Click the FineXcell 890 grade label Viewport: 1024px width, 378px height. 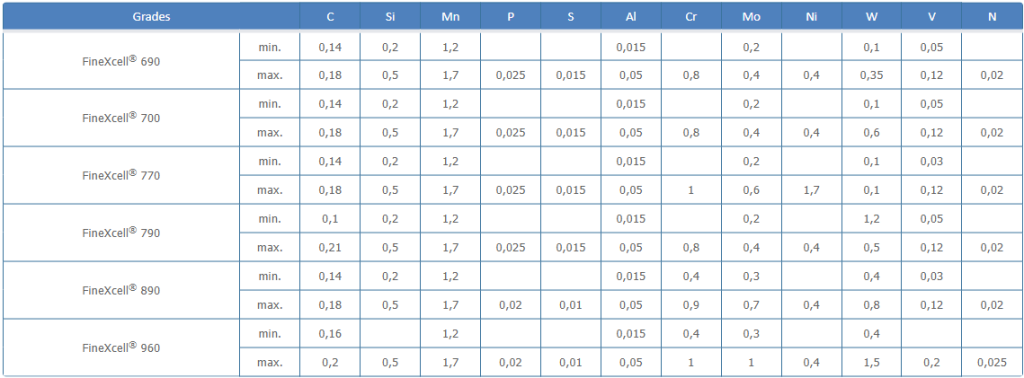(121, 290)
